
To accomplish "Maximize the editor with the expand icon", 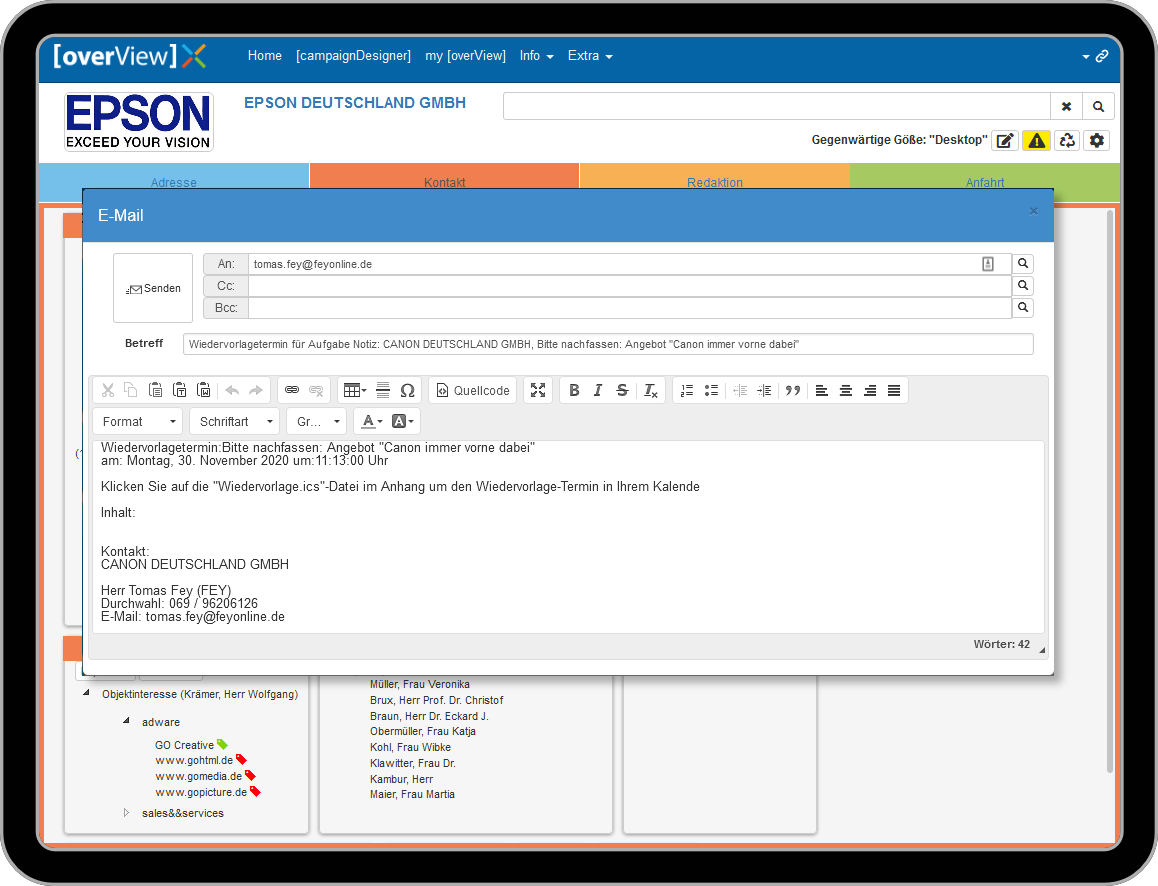I will 538,391.
